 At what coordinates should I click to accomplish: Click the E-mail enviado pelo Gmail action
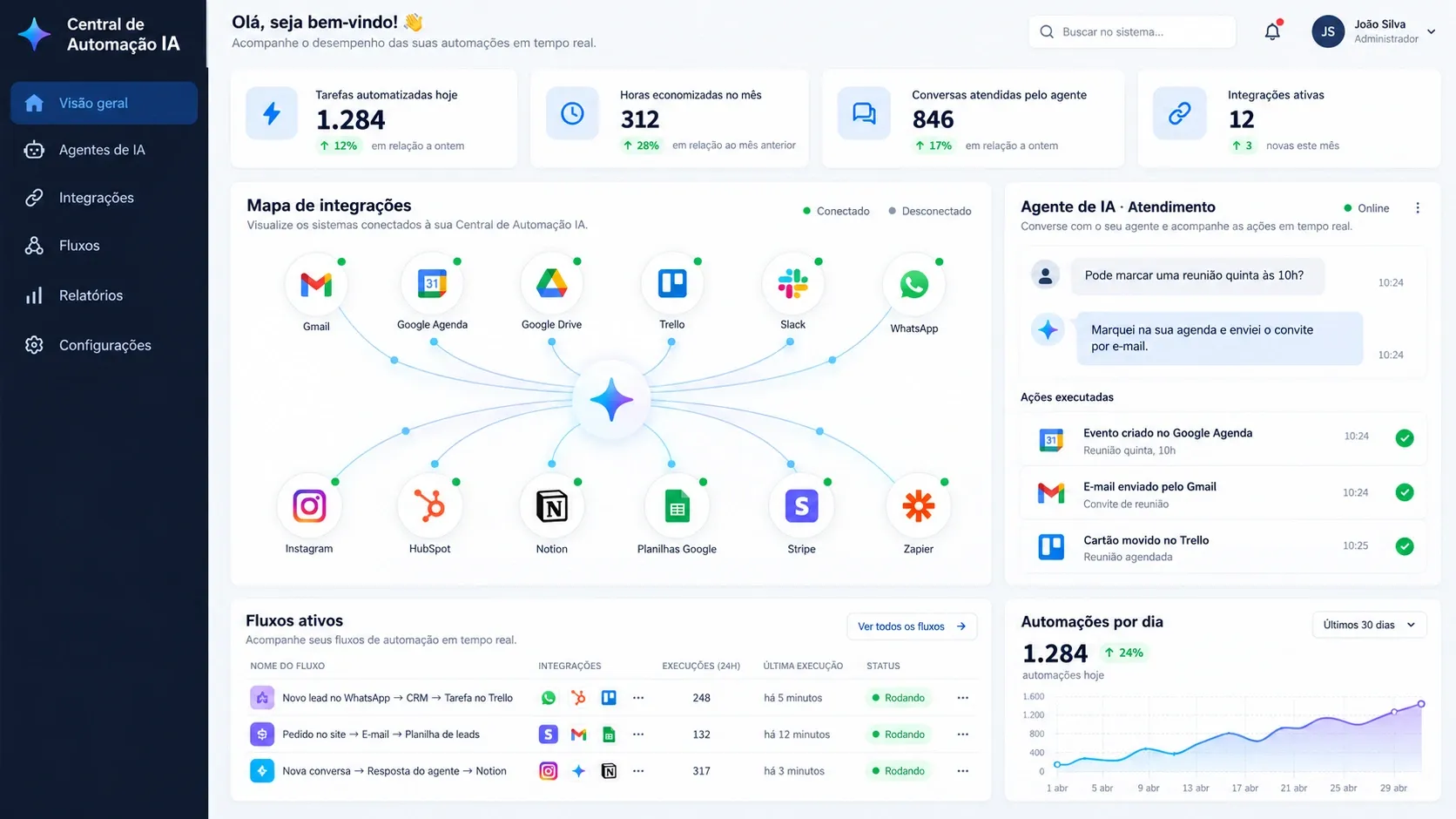pos(1223,494)
